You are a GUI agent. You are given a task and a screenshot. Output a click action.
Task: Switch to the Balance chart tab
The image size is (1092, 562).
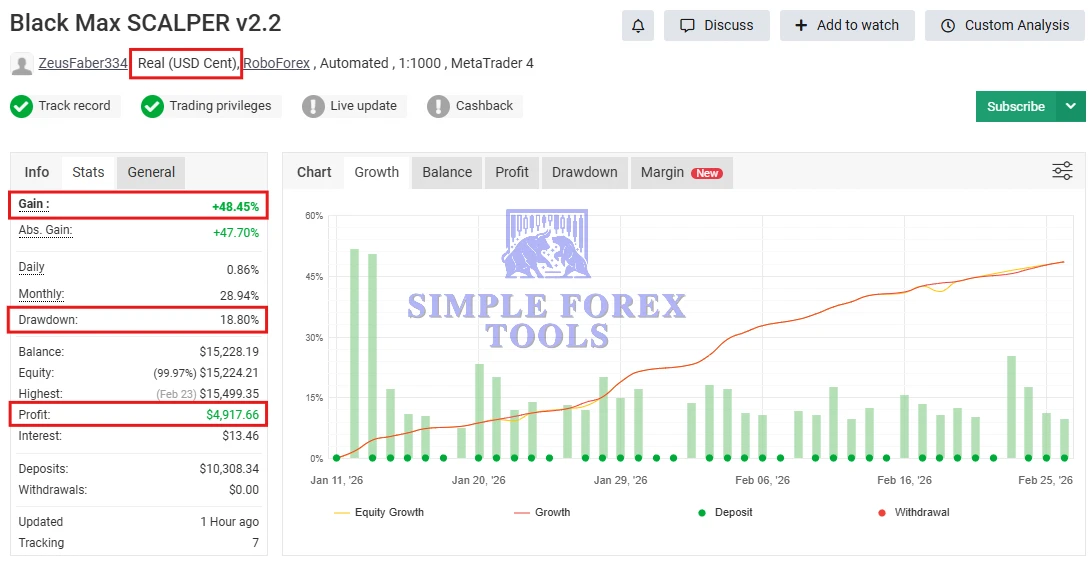point(447,172)
